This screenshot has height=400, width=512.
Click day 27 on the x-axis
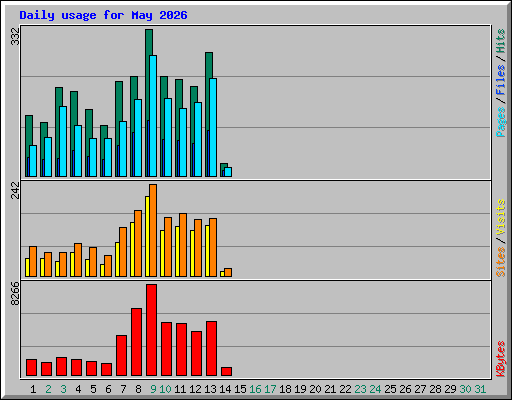pos(420,389)
